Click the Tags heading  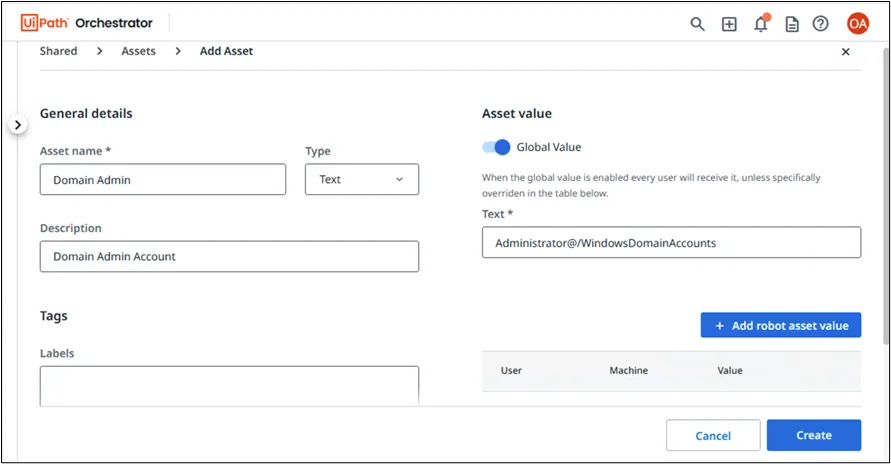pyautogui.click(x=53, y=316)
